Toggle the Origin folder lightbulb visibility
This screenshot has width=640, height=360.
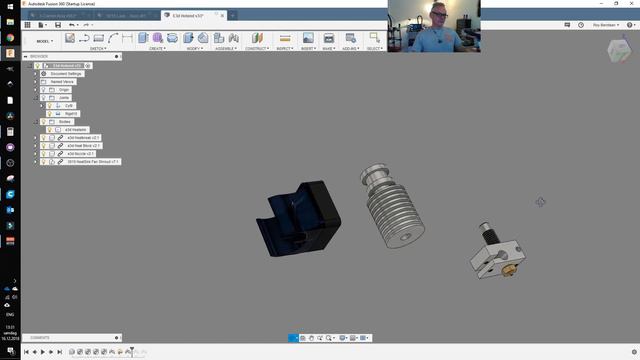[44, 90]
